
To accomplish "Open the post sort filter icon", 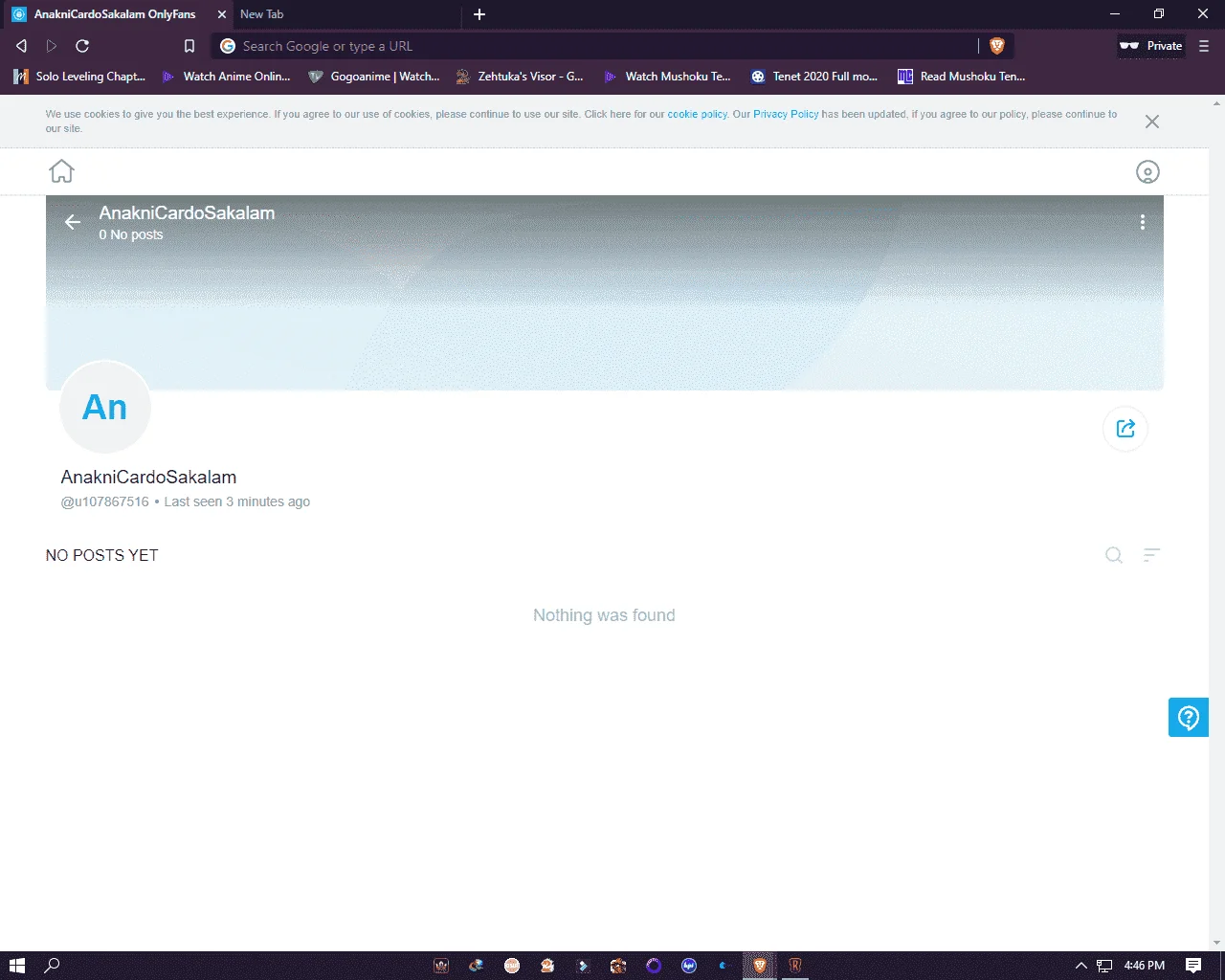I will [1151, 555].
